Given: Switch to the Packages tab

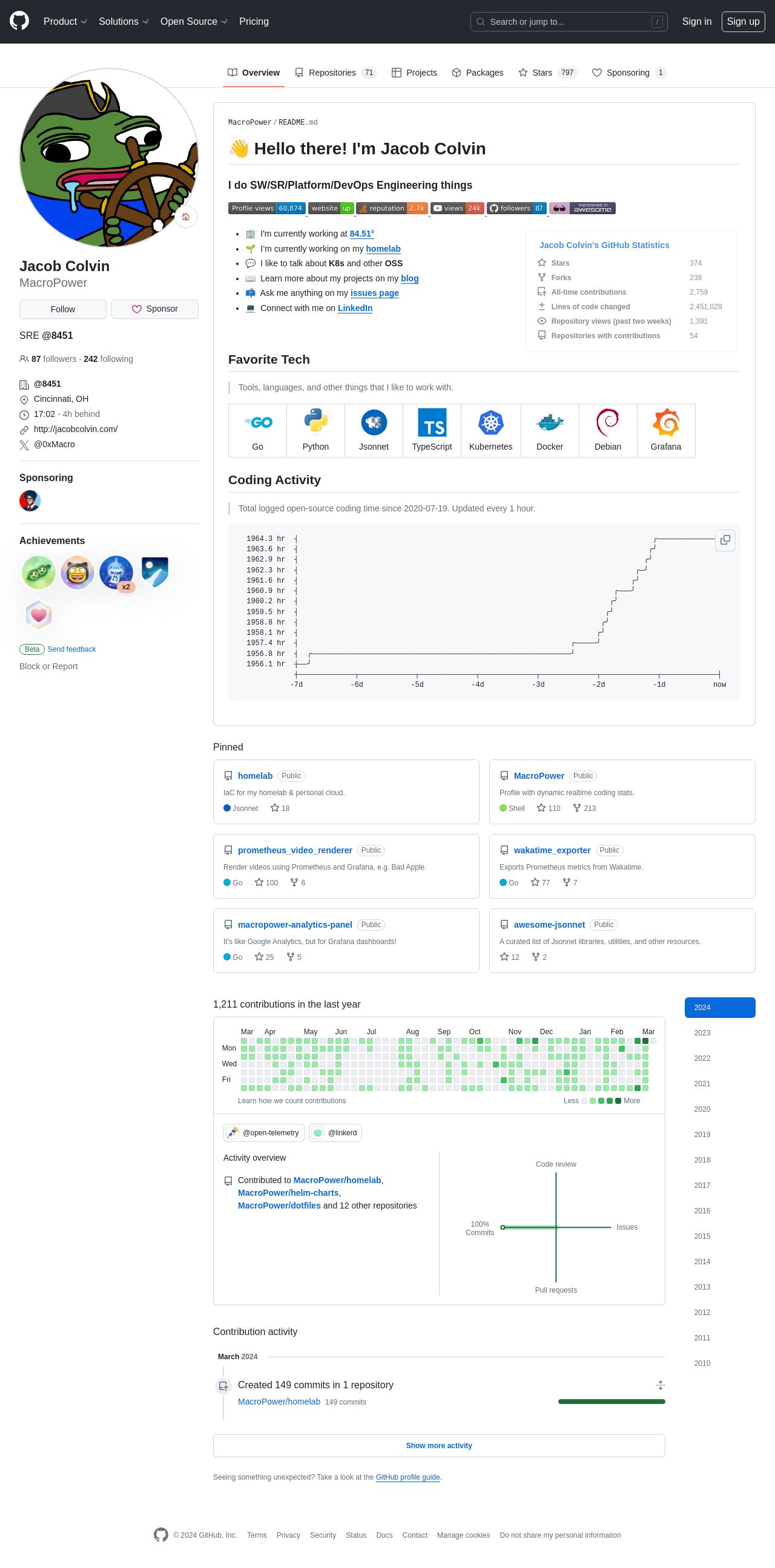Looking at the screenshot, I should pos(478,73).
